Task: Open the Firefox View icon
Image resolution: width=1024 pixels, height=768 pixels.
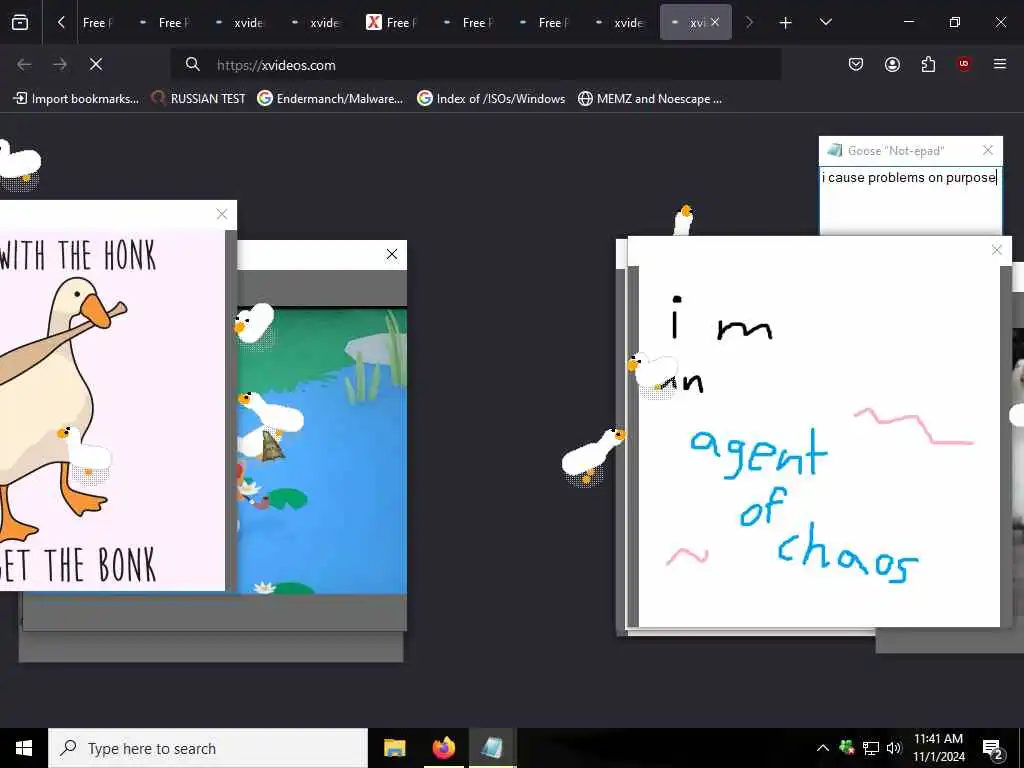Action: (x=20, y=22)
